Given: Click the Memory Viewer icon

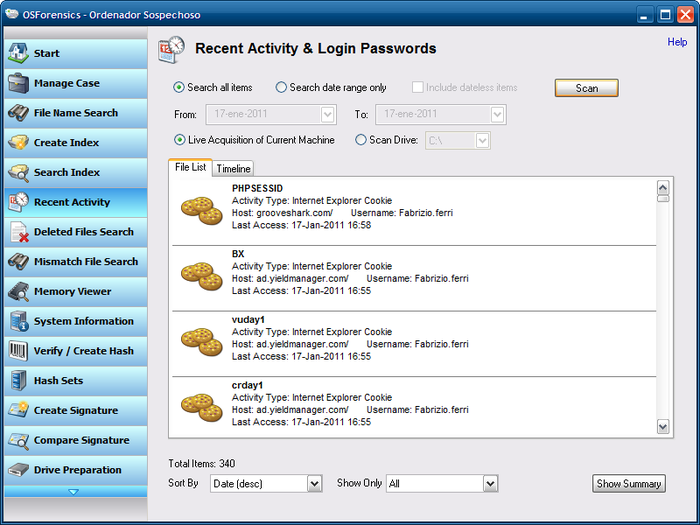Looking at the screenshot, I should 18,292.
